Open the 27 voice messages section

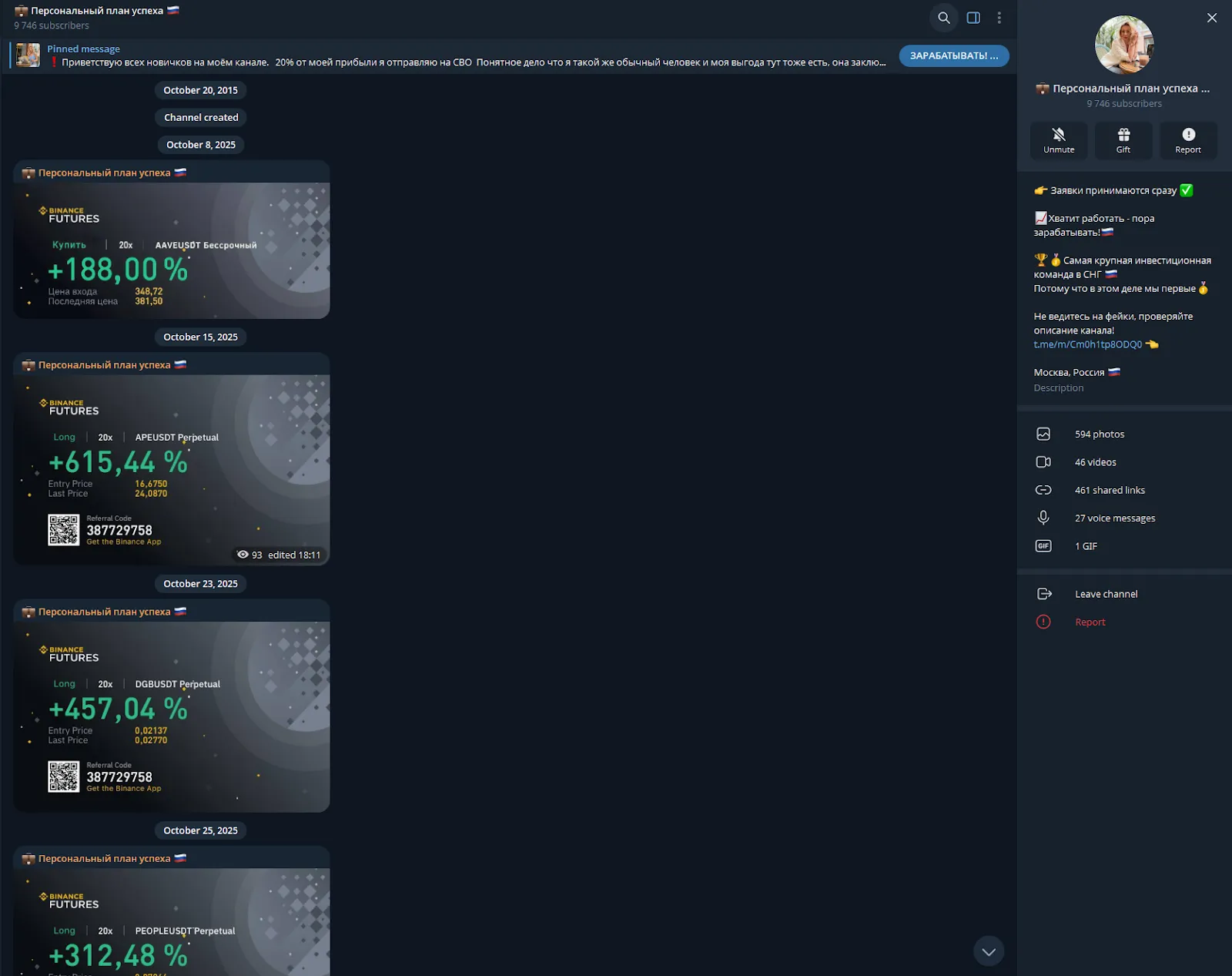pyautogui.click(x=1124, y=518)
